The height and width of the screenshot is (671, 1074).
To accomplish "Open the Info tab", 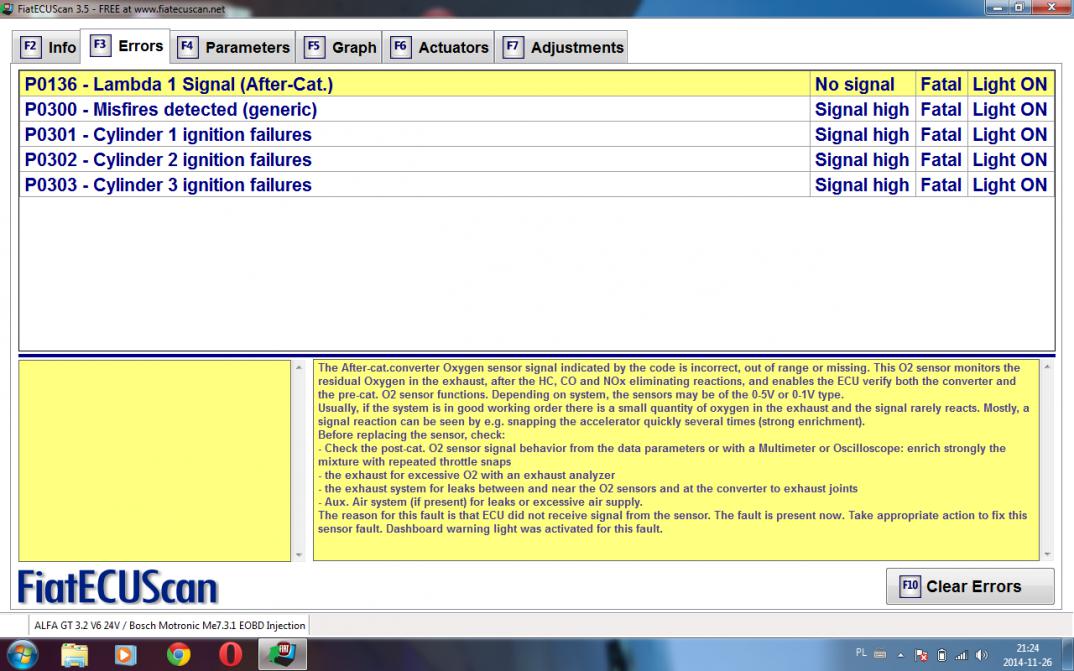I will (x=47, y=47).
